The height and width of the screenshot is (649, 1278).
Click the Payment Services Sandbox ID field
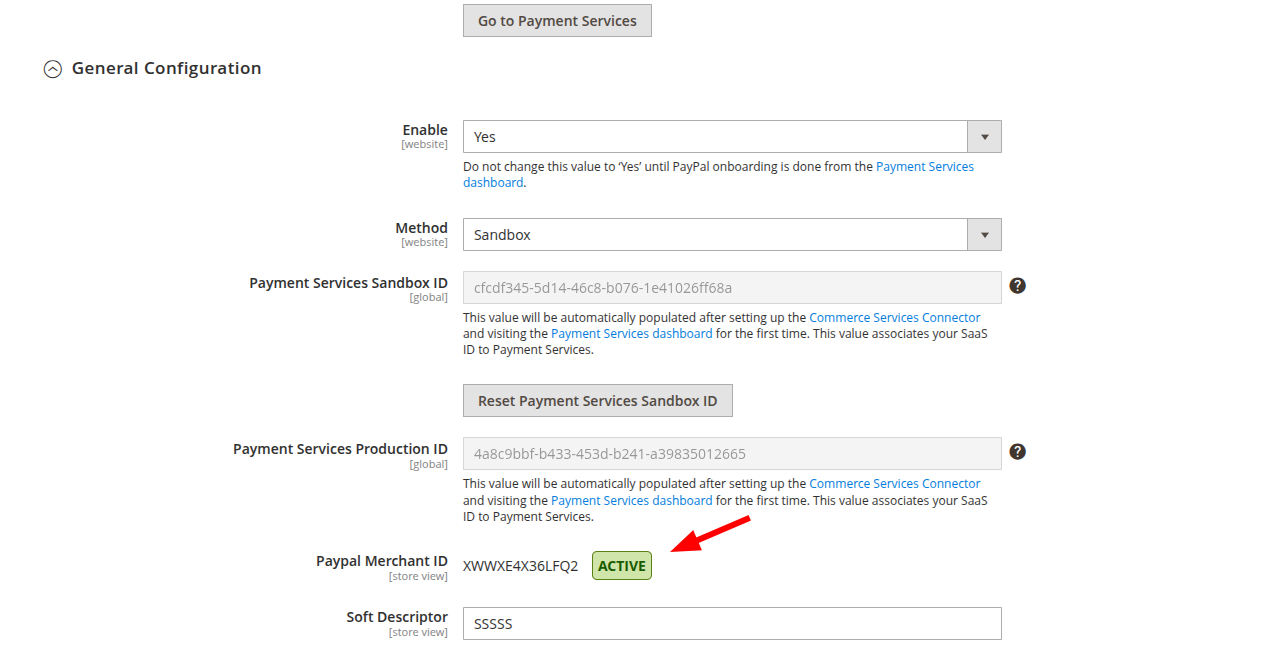coord(731,288)
